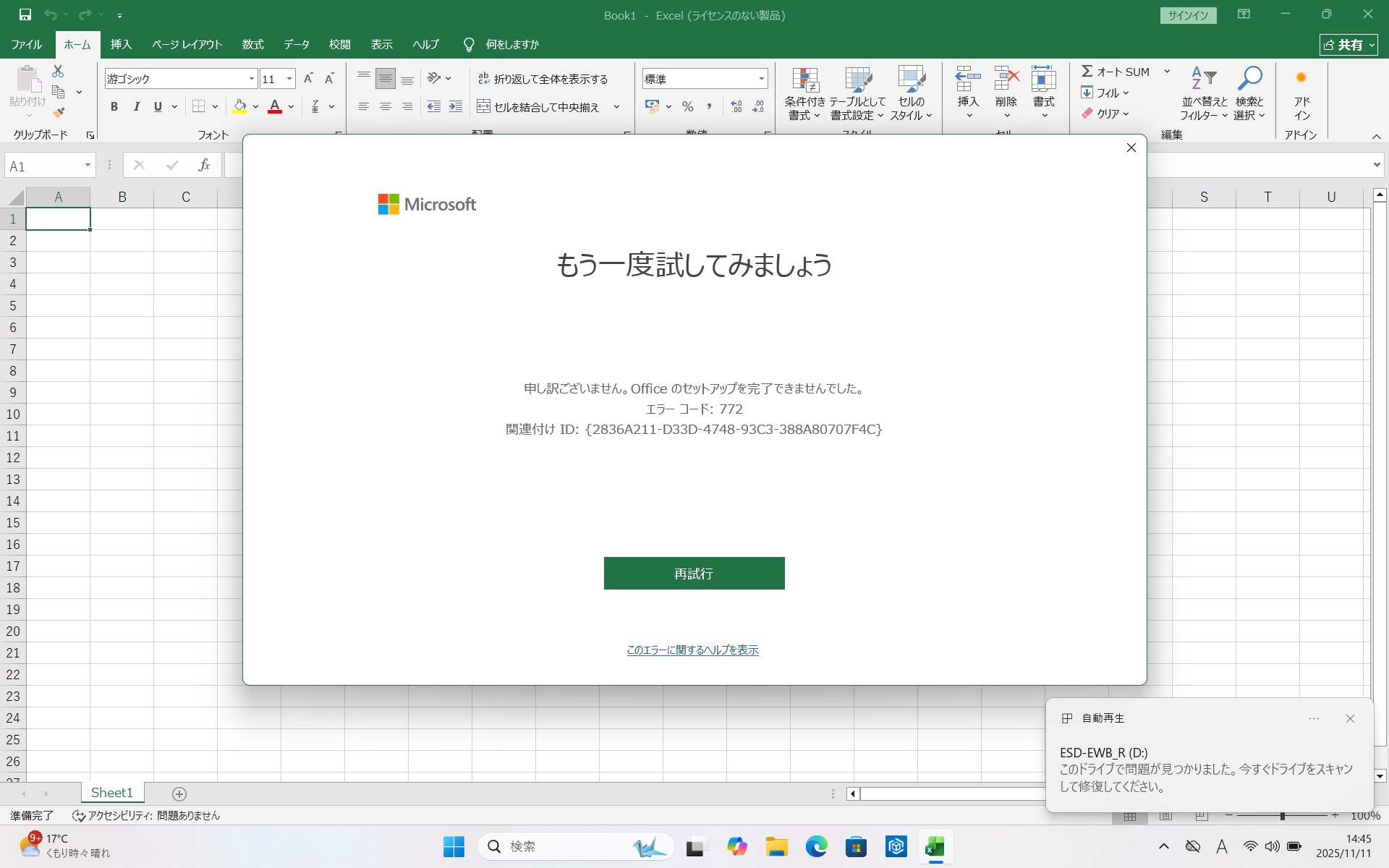Expand the number format combo box
This screenshot has width=1389, height=868.
click(761, 79)
